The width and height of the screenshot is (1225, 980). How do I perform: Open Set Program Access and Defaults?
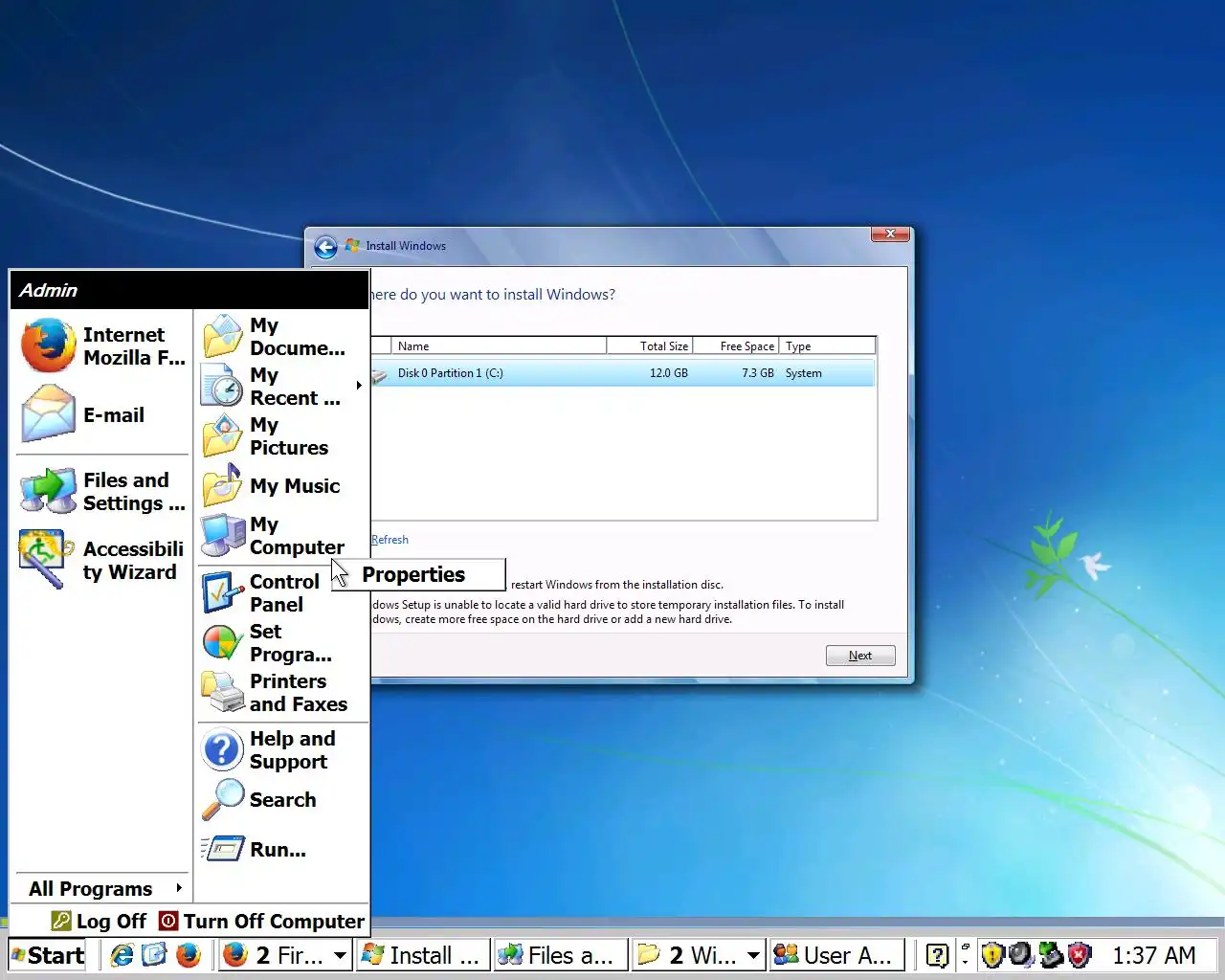click(284, 642)
